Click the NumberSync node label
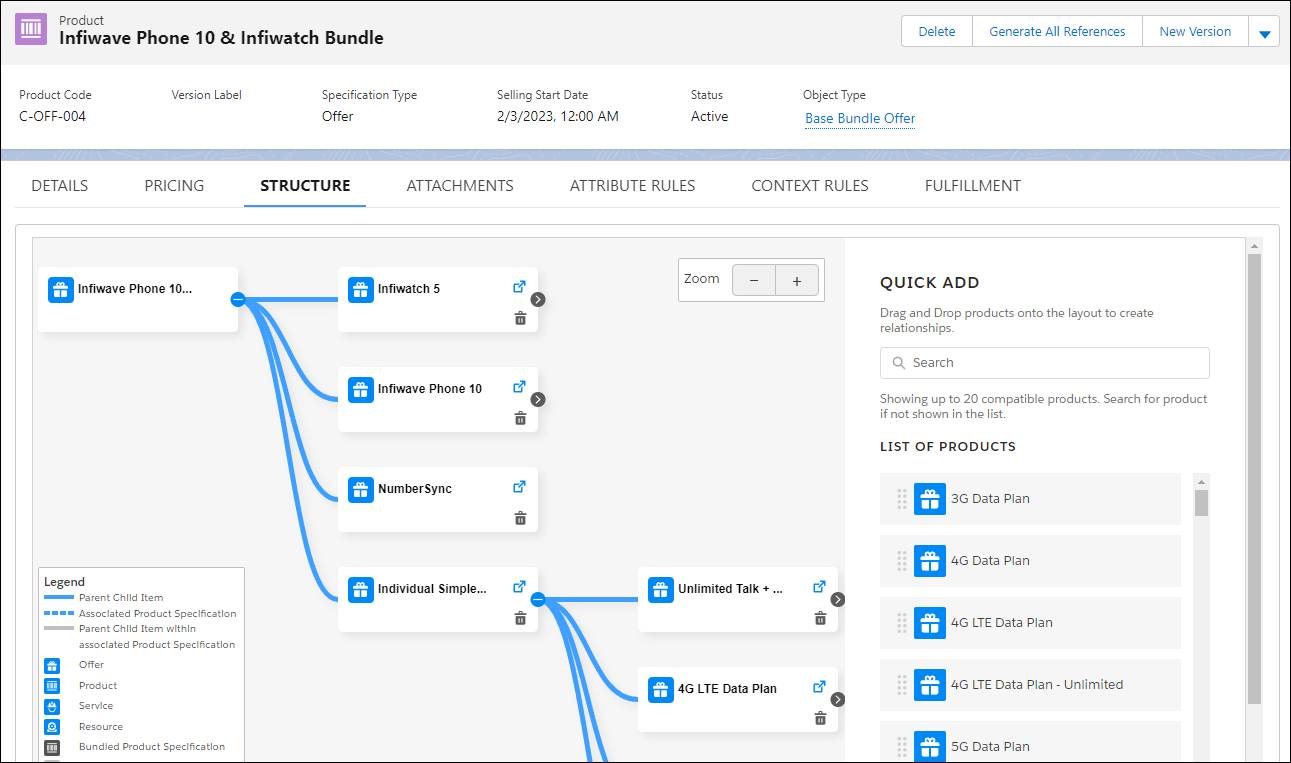The image size is (1291, 763). tap(415, 489)
